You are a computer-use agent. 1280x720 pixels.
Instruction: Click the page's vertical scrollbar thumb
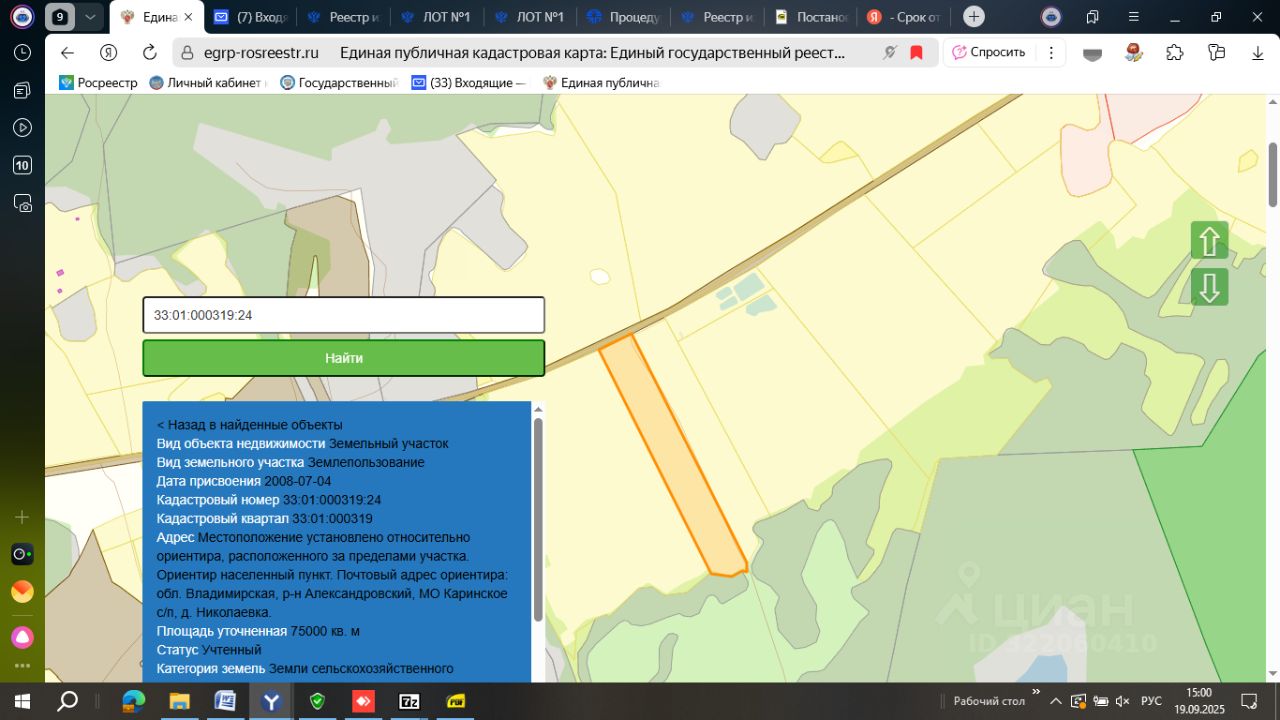(1273, 174)
